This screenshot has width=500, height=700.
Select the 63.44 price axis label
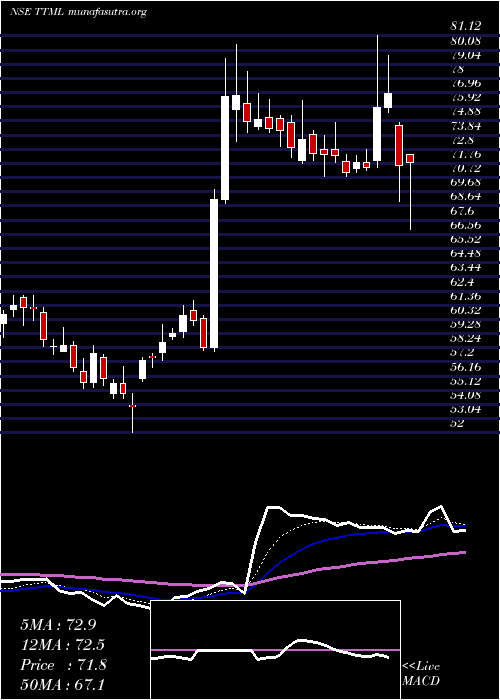[465, 268]
